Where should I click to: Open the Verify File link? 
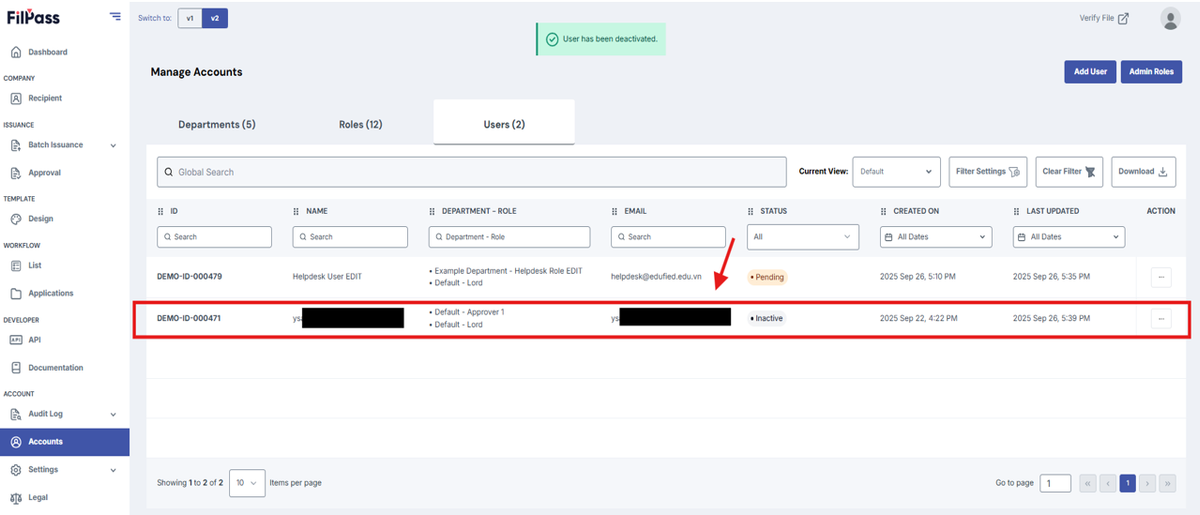coord(1104,18)
